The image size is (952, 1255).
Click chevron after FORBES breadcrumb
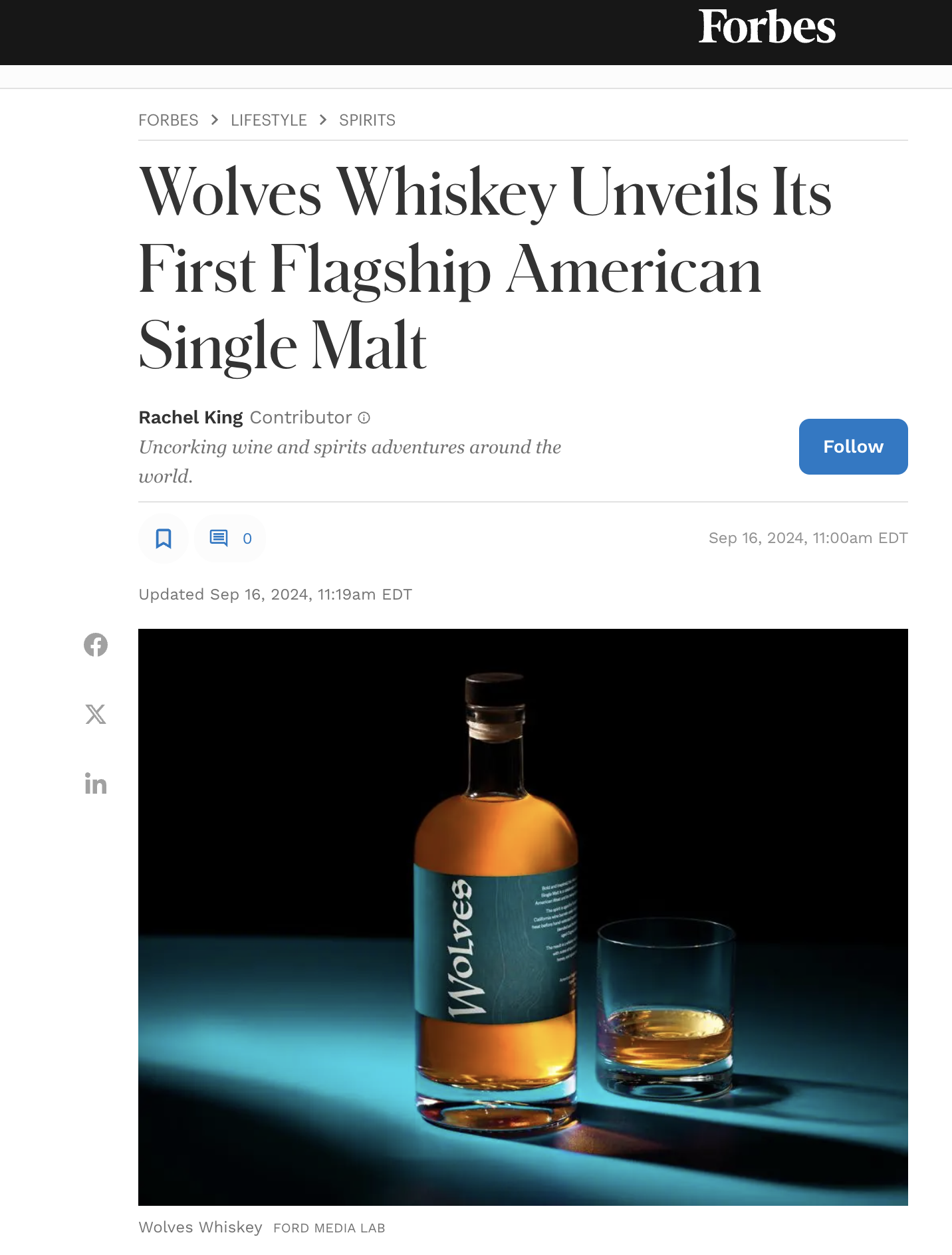point(215,120)
